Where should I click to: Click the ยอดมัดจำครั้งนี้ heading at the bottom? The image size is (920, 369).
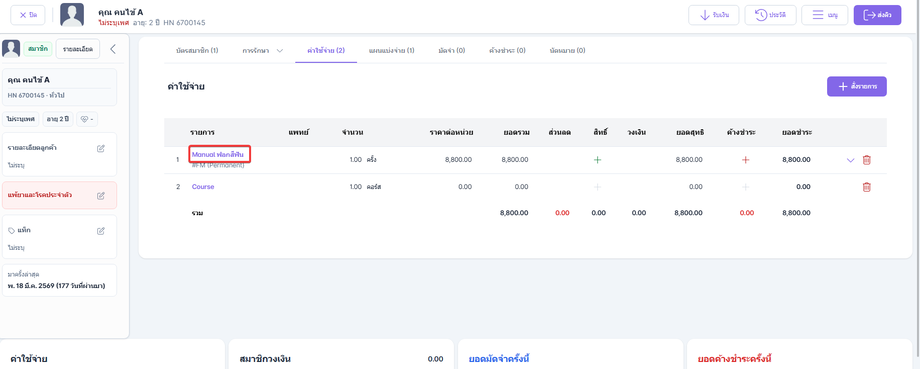point(500,359)
